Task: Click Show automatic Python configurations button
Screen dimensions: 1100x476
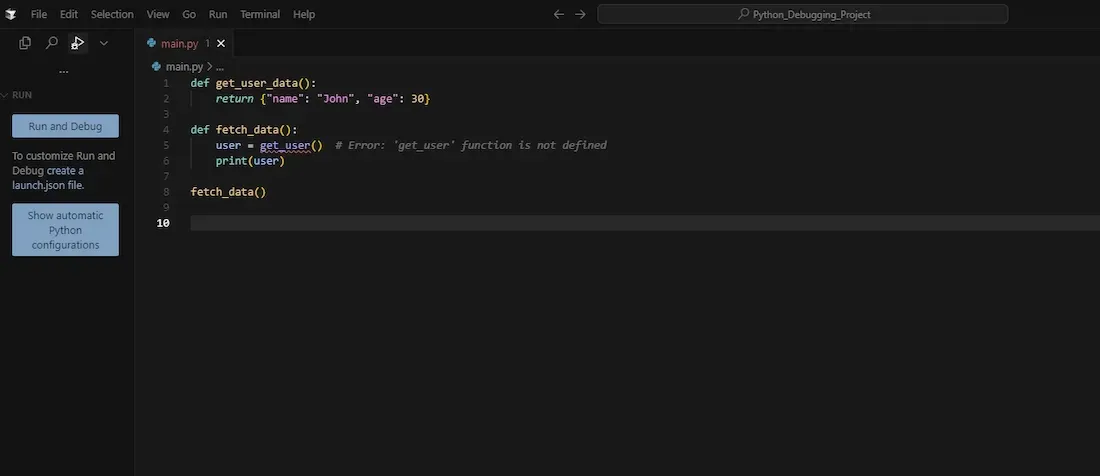Action: [65, 230]
